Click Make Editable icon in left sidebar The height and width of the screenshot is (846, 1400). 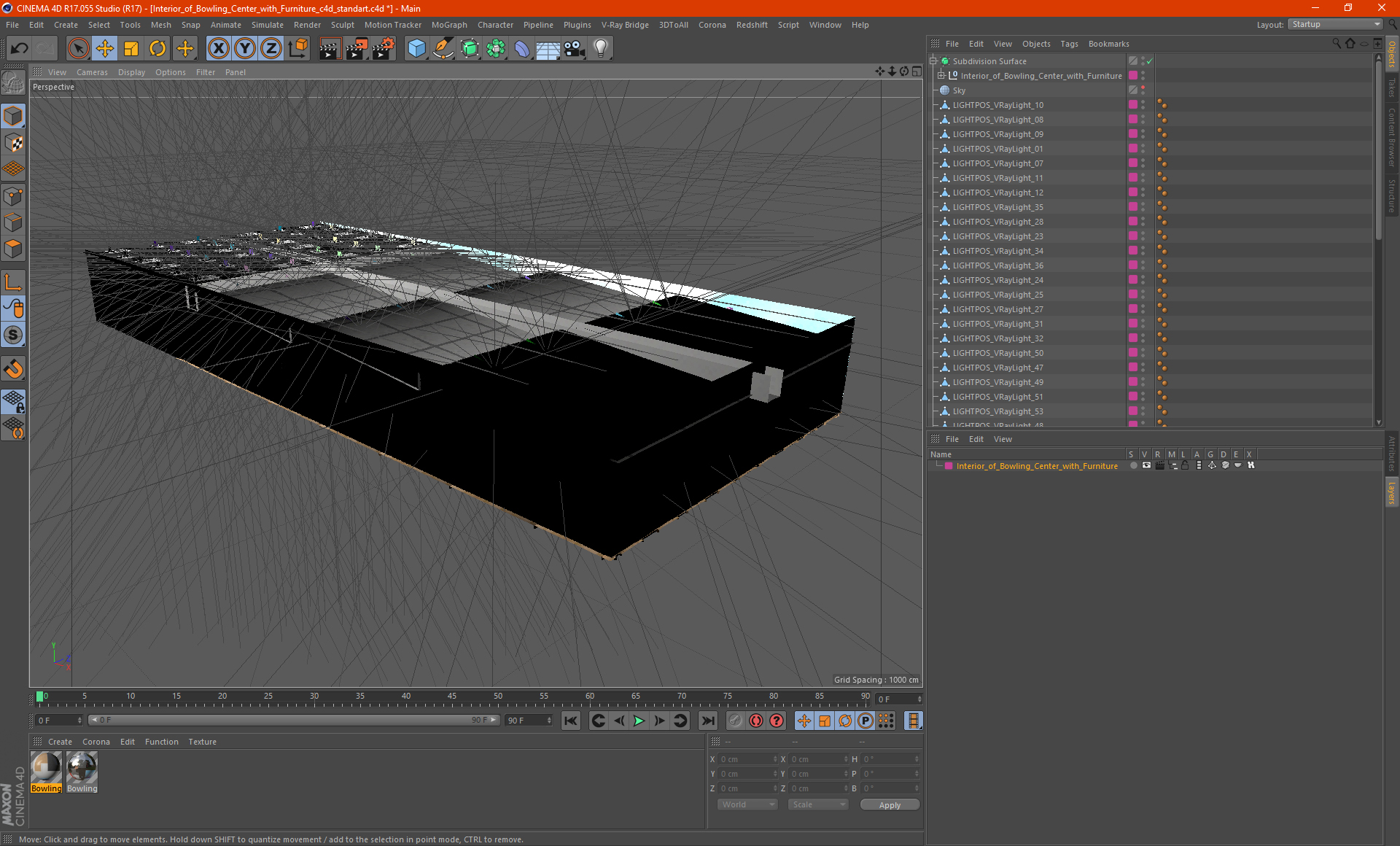pyautogui.click(x=13, y=83)
